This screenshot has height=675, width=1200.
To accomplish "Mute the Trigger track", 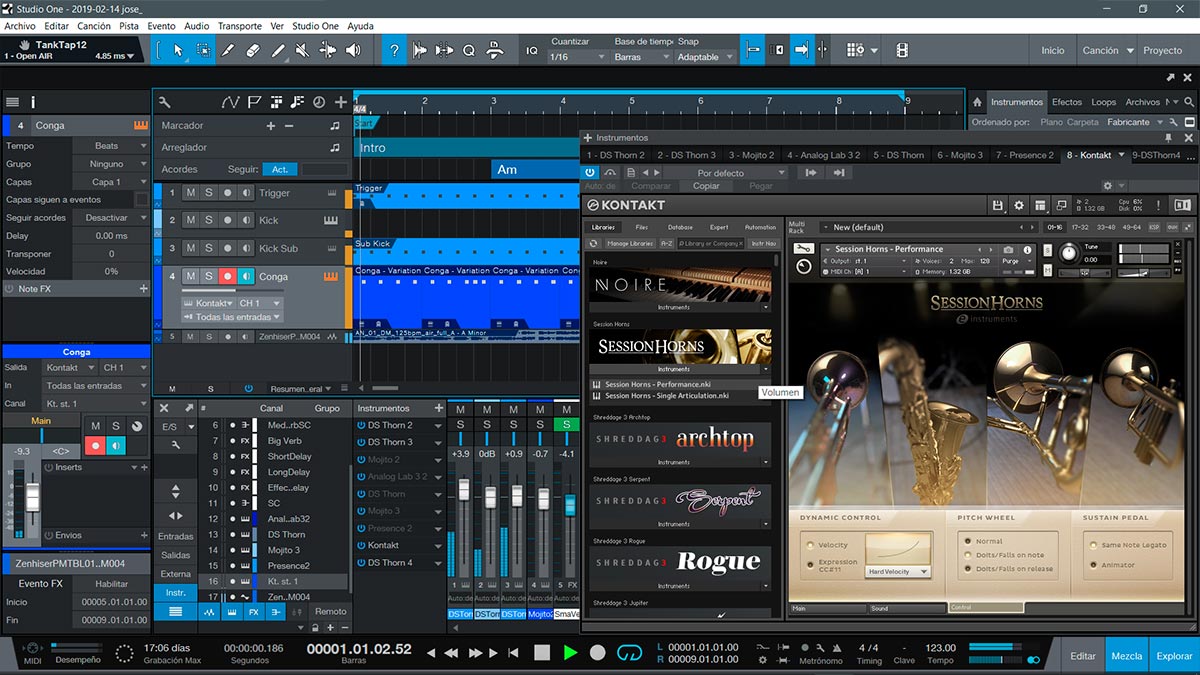I will pos(191,193).
